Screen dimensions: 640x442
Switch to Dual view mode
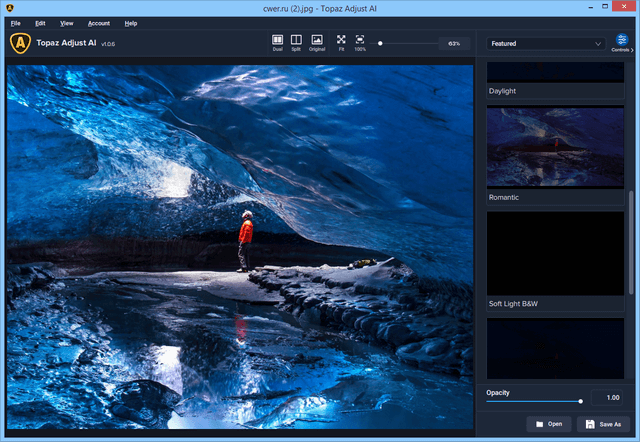pyautogui.click(x=277, y=42)
